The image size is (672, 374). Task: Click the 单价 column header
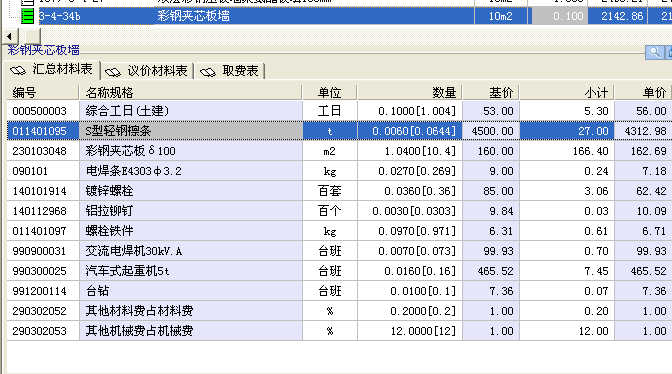(x=643, y=92)
